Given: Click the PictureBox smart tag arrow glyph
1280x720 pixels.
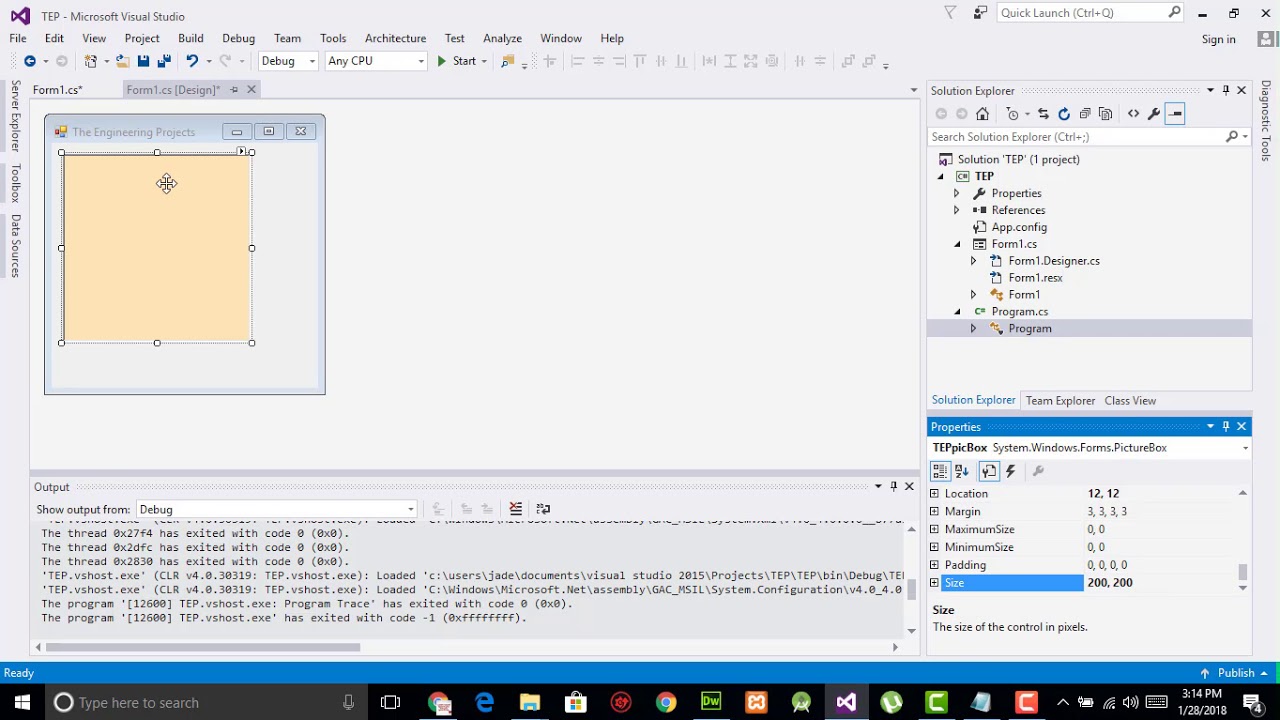Looking at the screenshot, I should pyautogui.click(x=241, y=151).
